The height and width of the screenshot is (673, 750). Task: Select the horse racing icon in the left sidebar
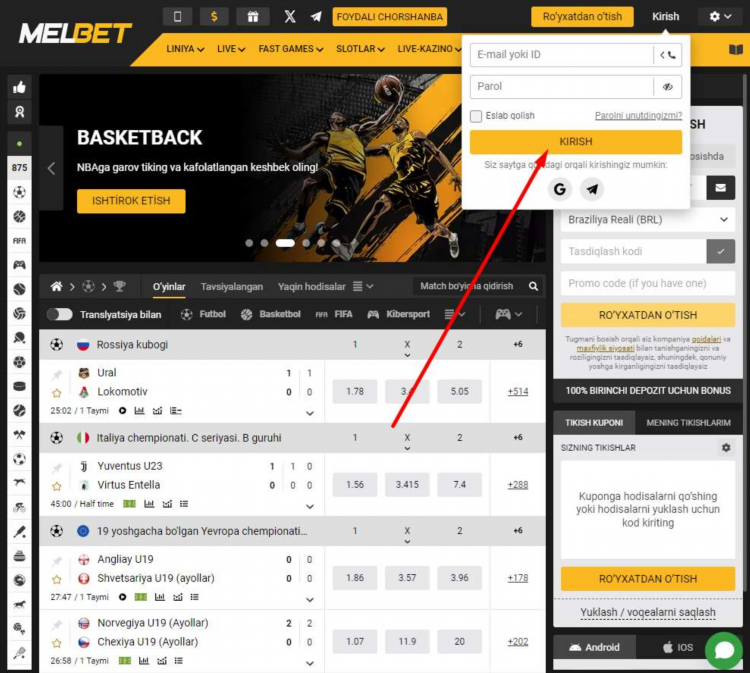(x=20, y=605)
